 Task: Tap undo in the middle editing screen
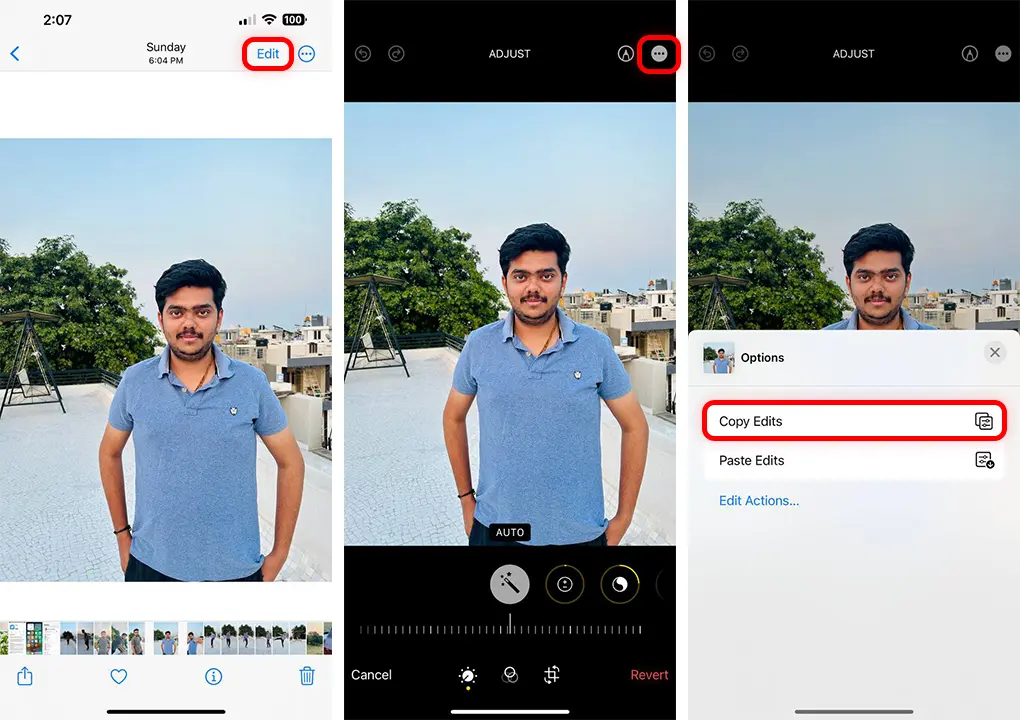tap(363, 53)
